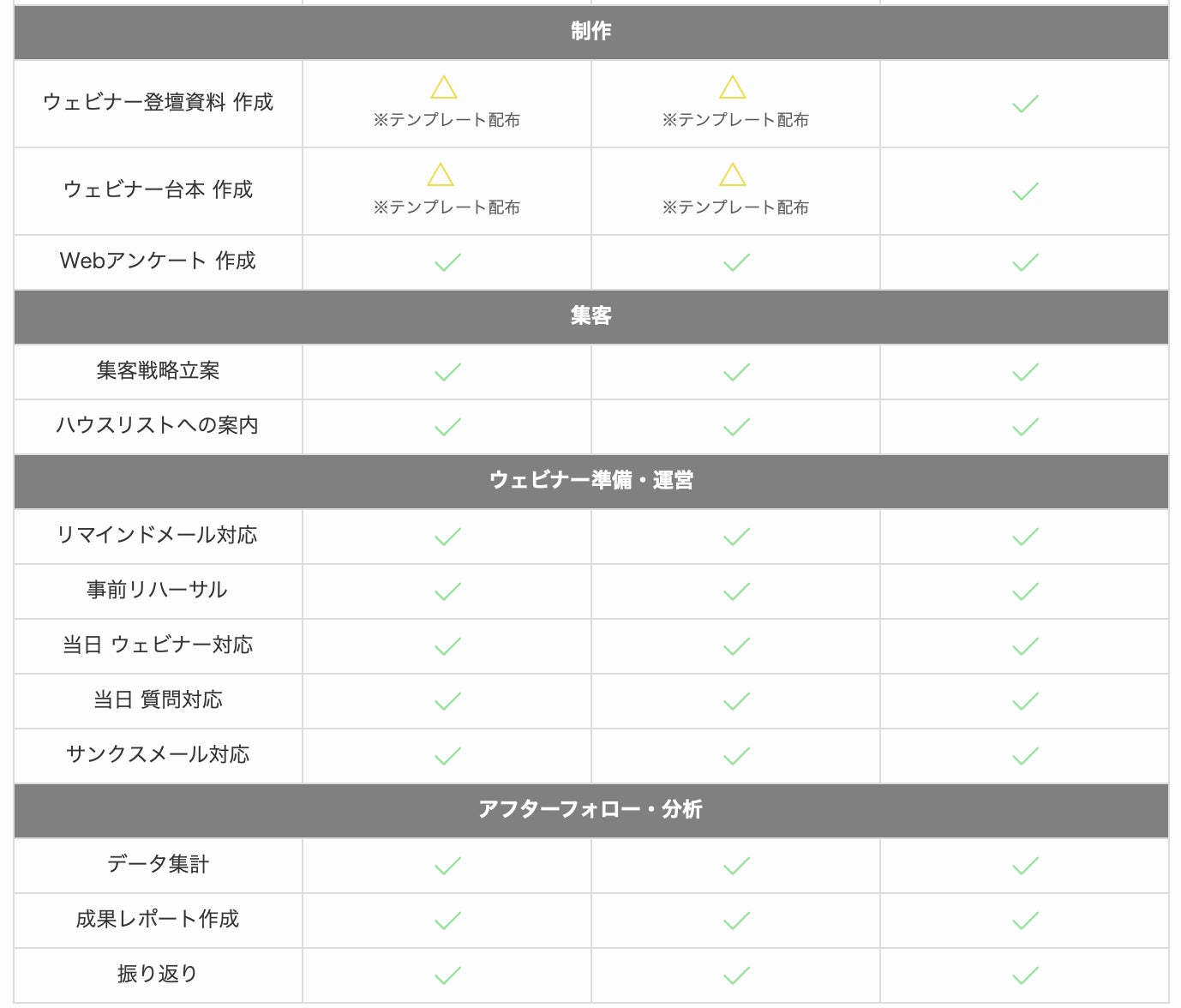Click first-column checkmark in Webアンケート 作成 row
Viewport: 1181px width, 1008px height.
447,262
